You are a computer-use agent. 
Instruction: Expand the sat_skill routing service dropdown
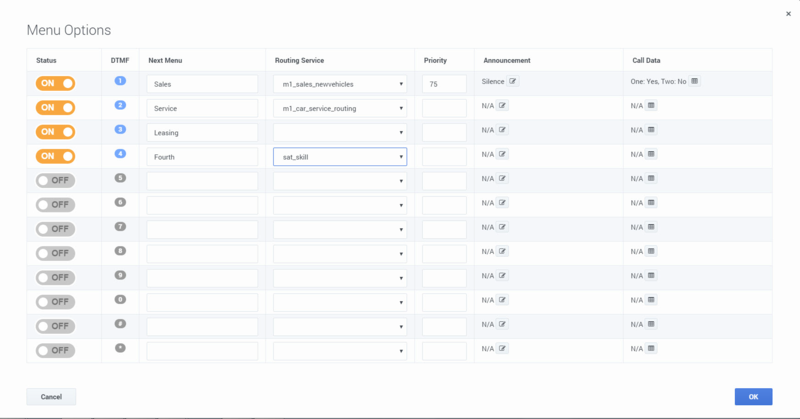point(339,157)
